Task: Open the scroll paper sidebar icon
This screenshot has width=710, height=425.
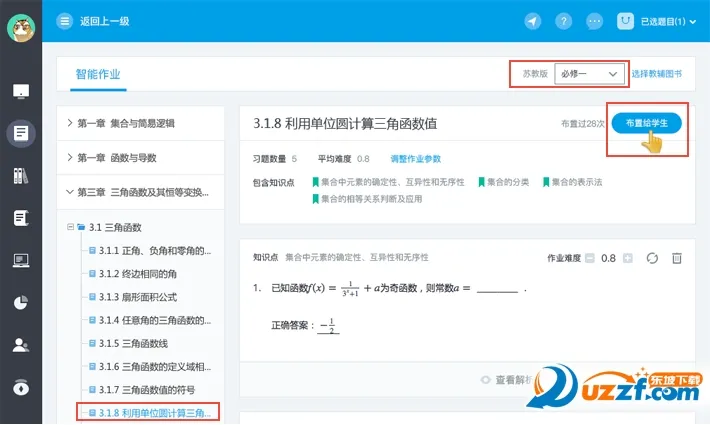Action: coord(21,218)
